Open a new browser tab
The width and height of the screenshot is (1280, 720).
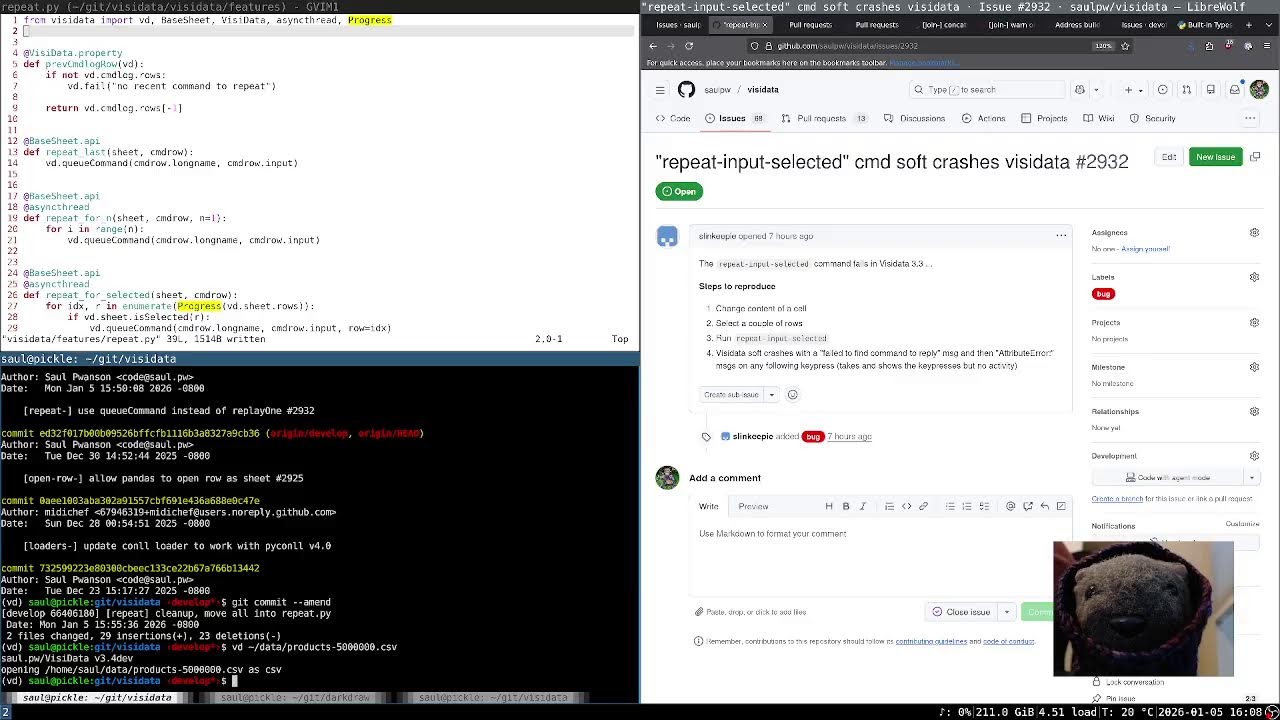pos(1249,24)
